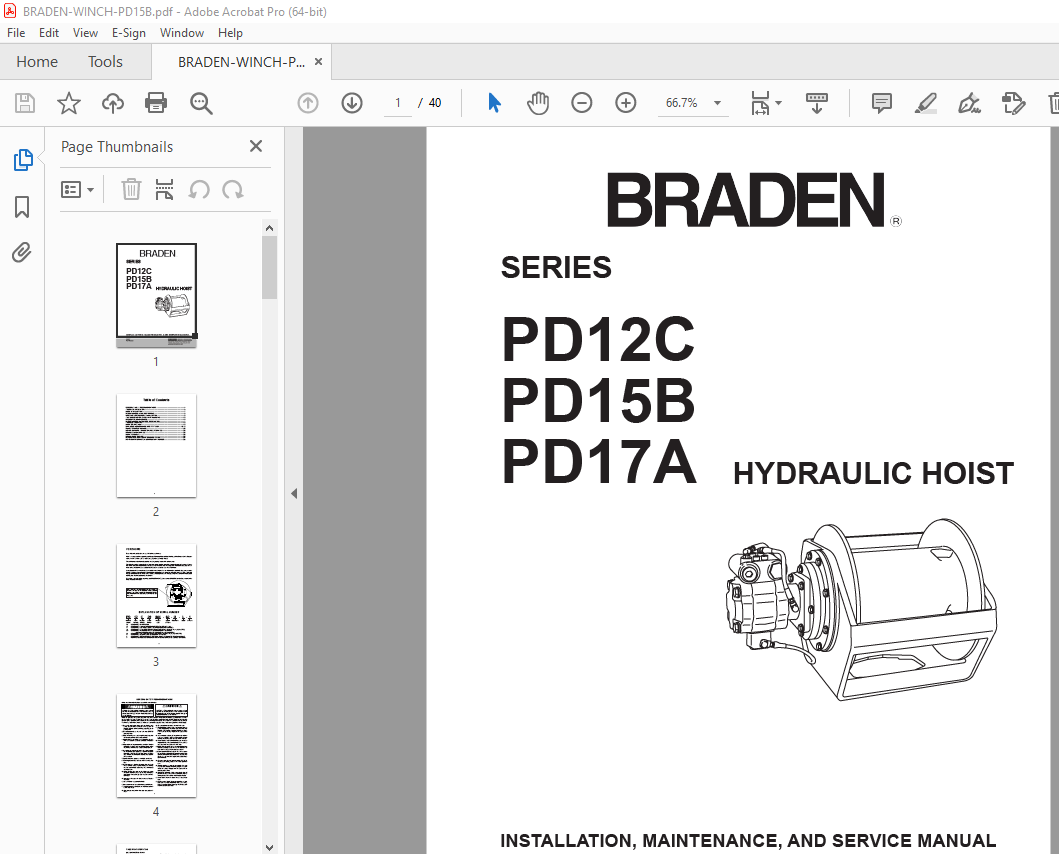Screen dimensions: 1059x854
Task: Open the Bookmarks sidebar panel
Action: (22, 207)
